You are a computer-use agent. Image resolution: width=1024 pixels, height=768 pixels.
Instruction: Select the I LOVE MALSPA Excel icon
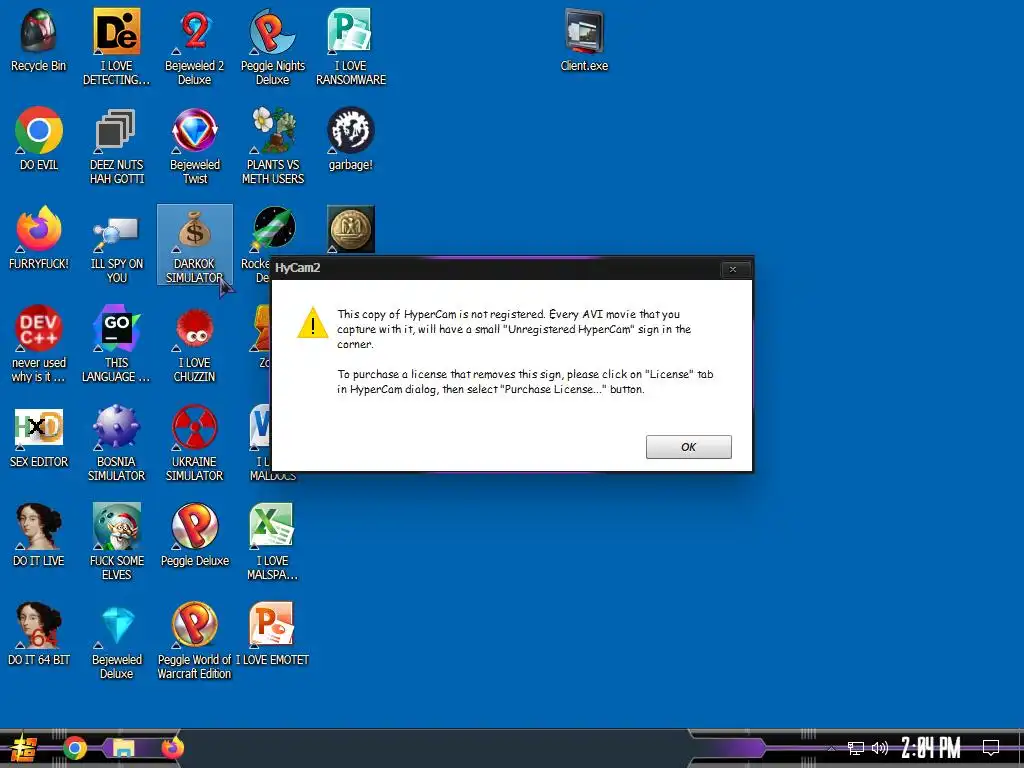click(272, 541)
